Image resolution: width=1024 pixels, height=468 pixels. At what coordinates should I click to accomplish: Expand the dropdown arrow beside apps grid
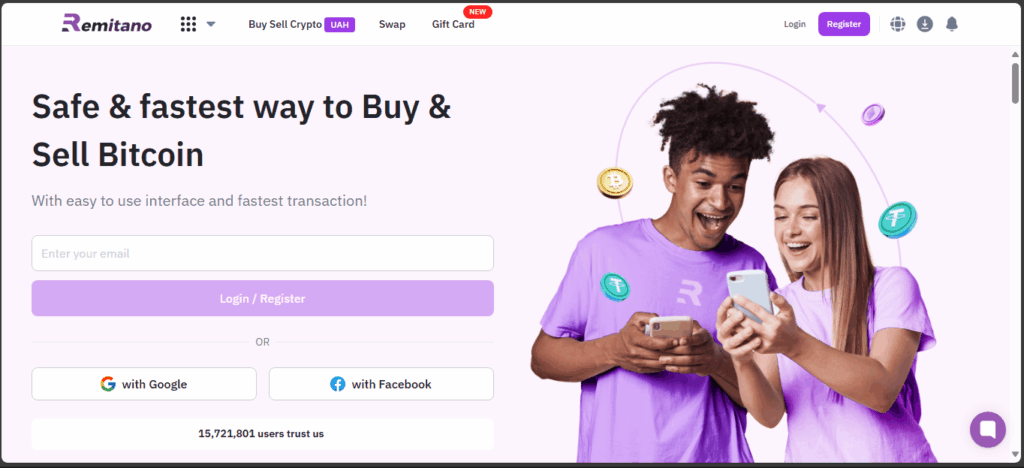pos(211,24)
